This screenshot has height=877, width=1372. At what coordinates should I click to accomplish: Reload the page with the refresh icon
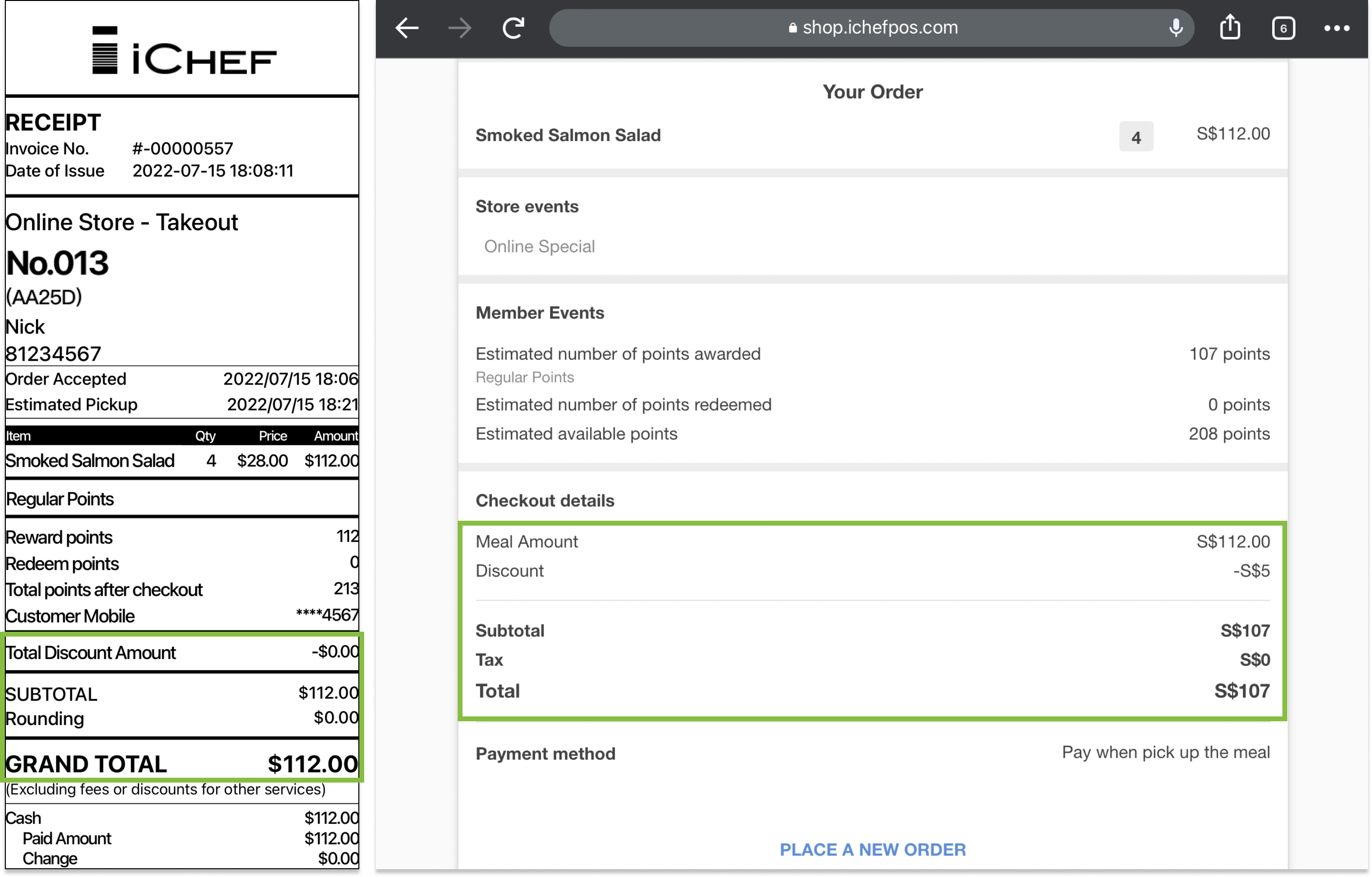point(513,28)
